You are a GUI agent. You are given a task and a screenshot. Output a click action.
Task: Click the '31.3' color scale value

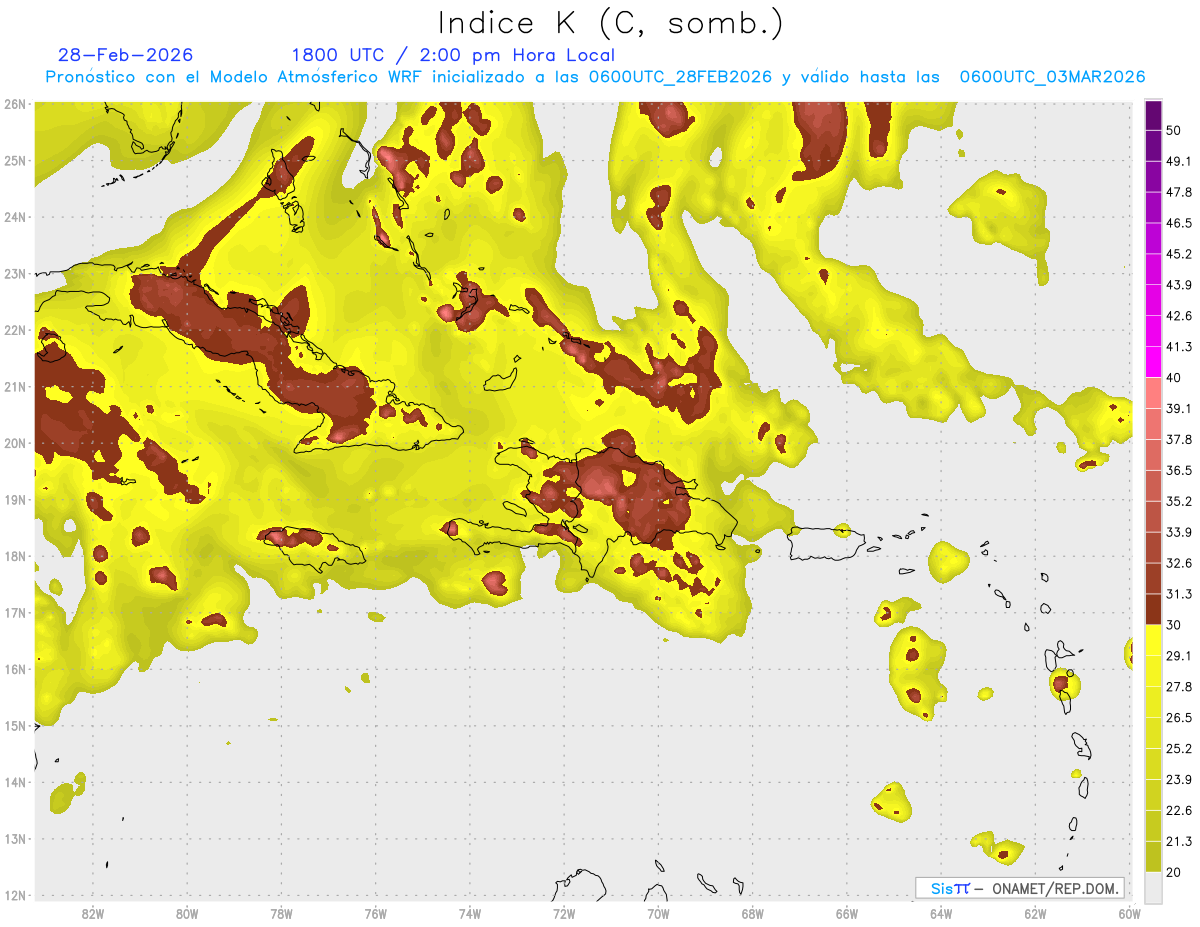1178,594
